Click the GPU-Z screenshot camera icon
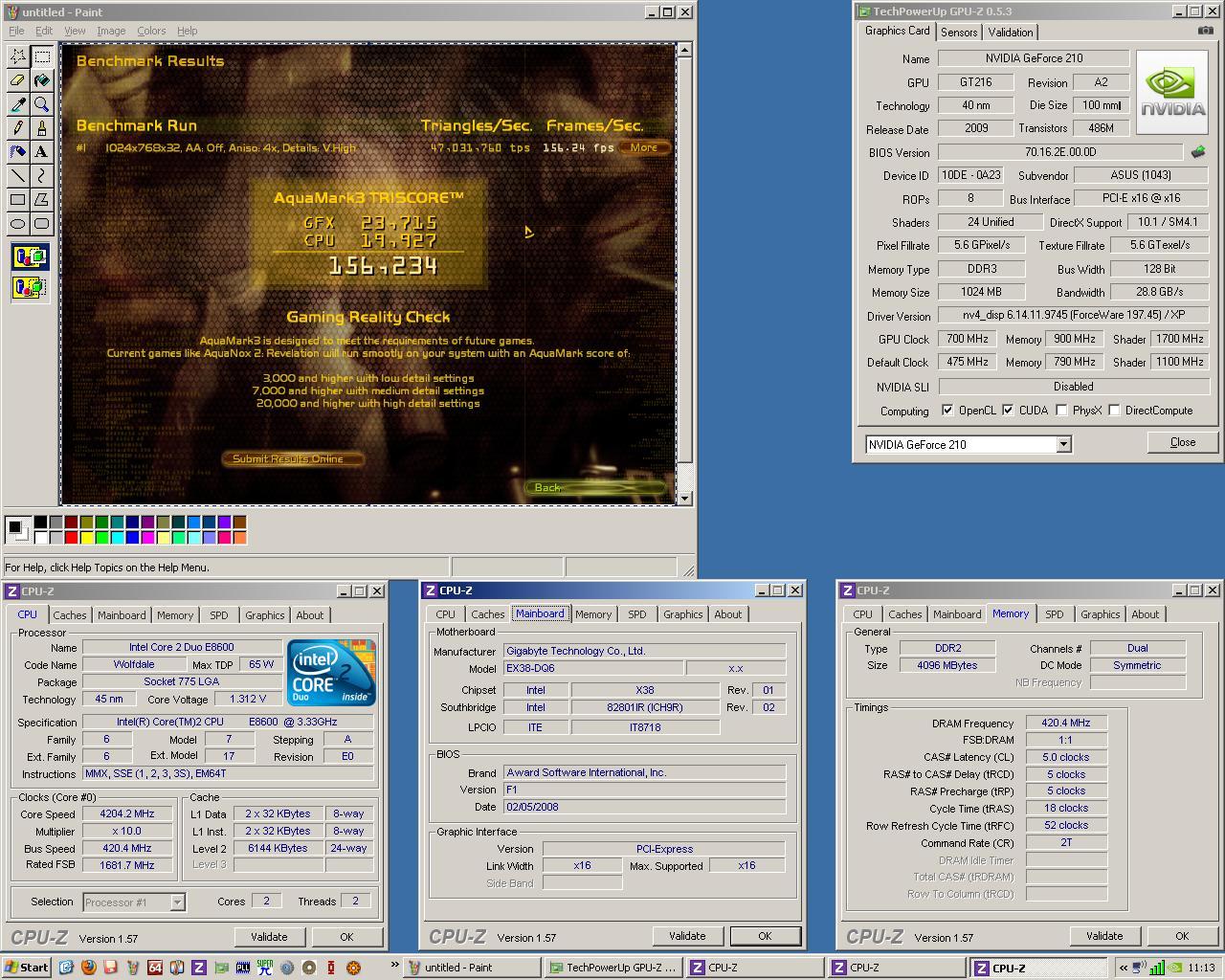Image resolution: width=1225 pixels, height=980 pixels. (1205, 31)
